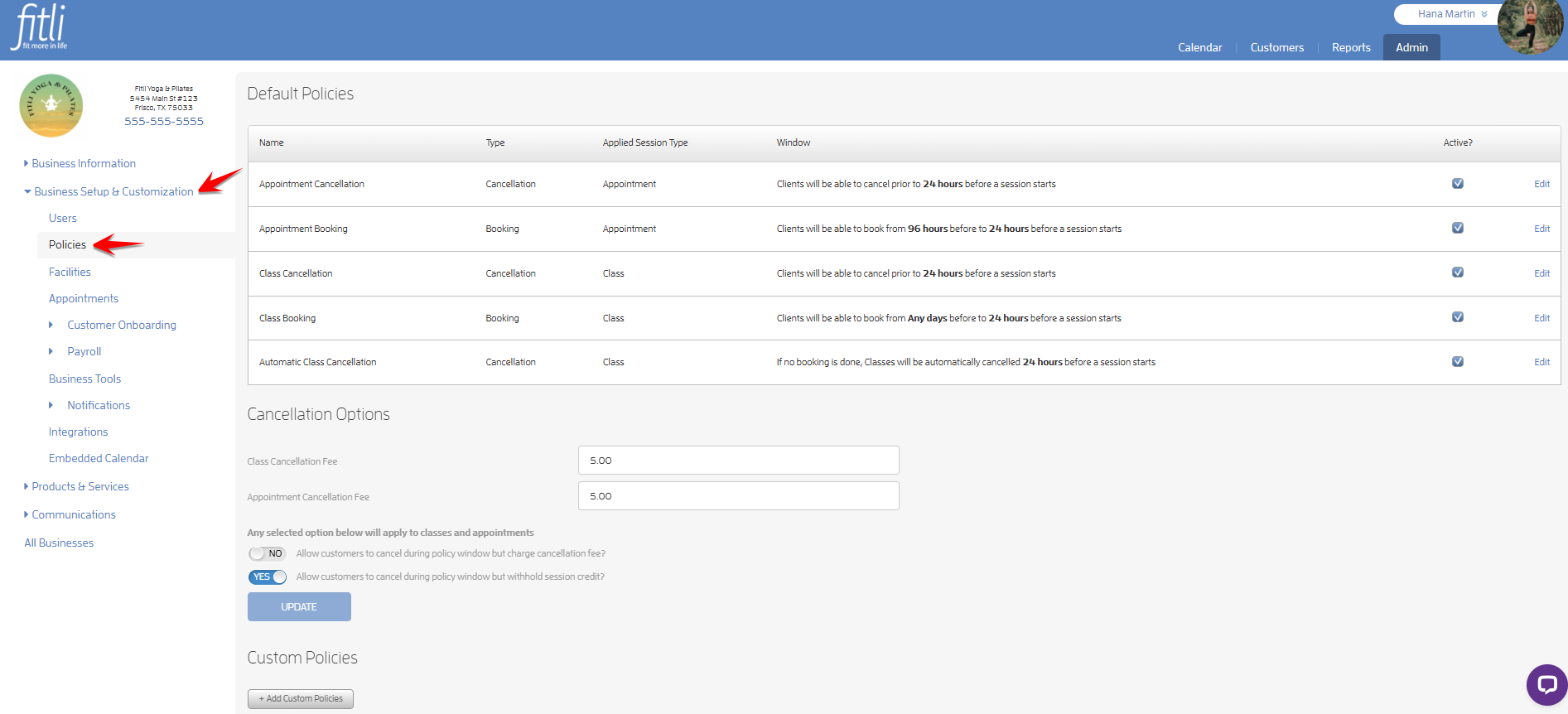Image resolution: width=1568 pixels, height=714 pixels.
Task: Expand the Notifications submenu
Action: pos(89,405)
